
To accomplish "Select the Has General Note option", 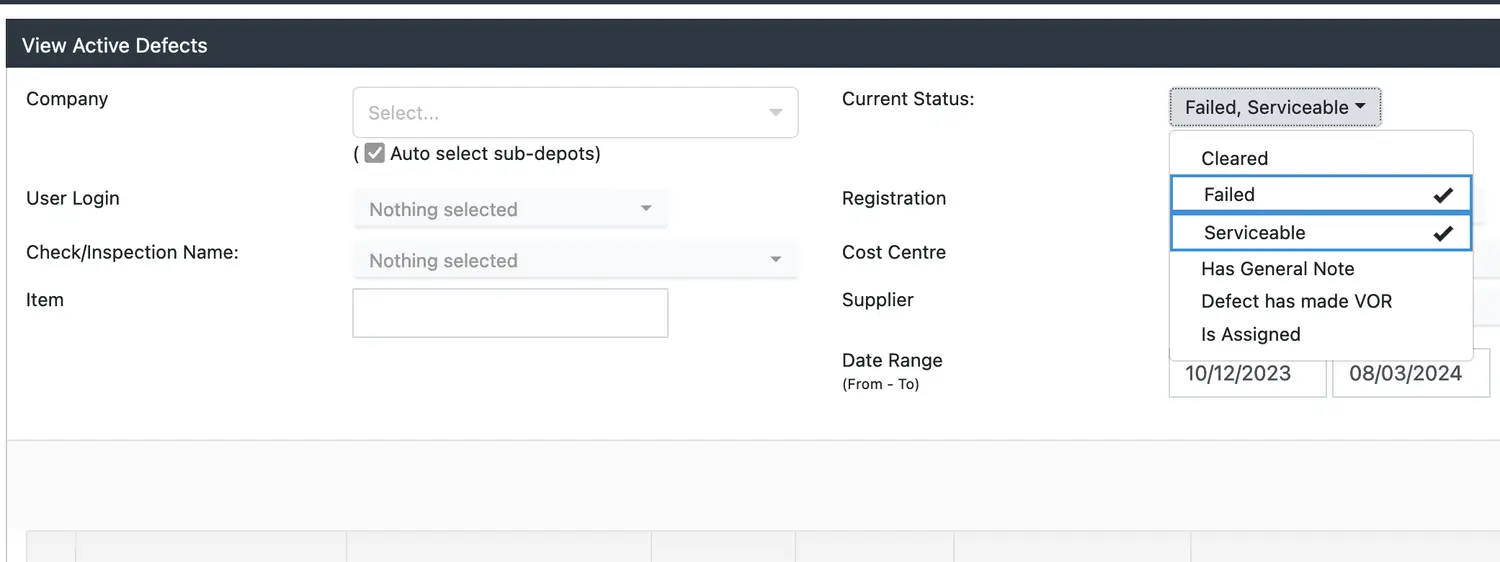I will coord(1278,269).
